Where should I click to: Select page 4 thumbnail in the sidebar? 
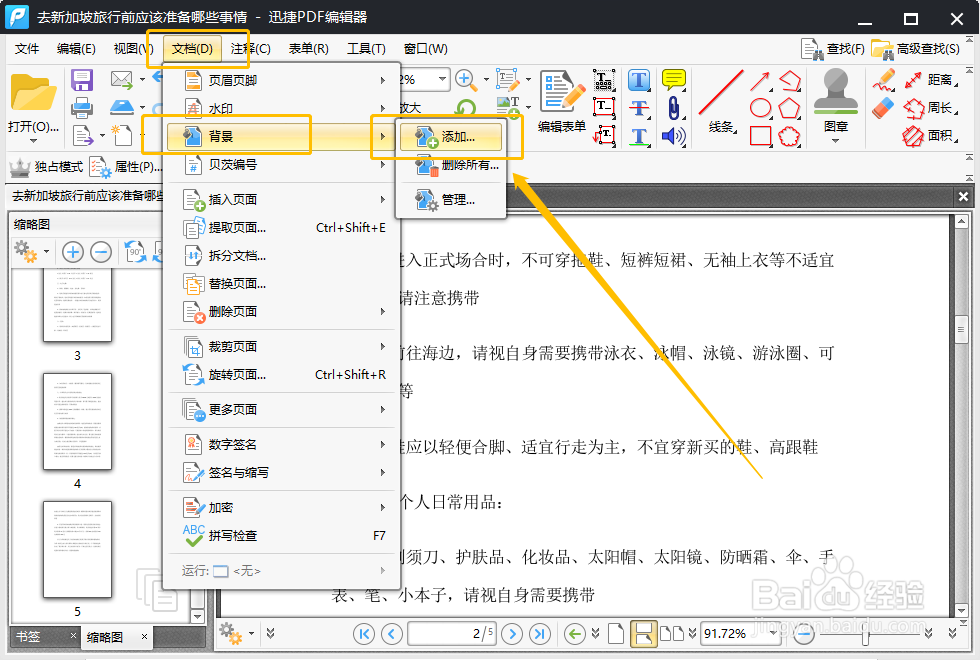pyautogui.click(x=77, y=422)
